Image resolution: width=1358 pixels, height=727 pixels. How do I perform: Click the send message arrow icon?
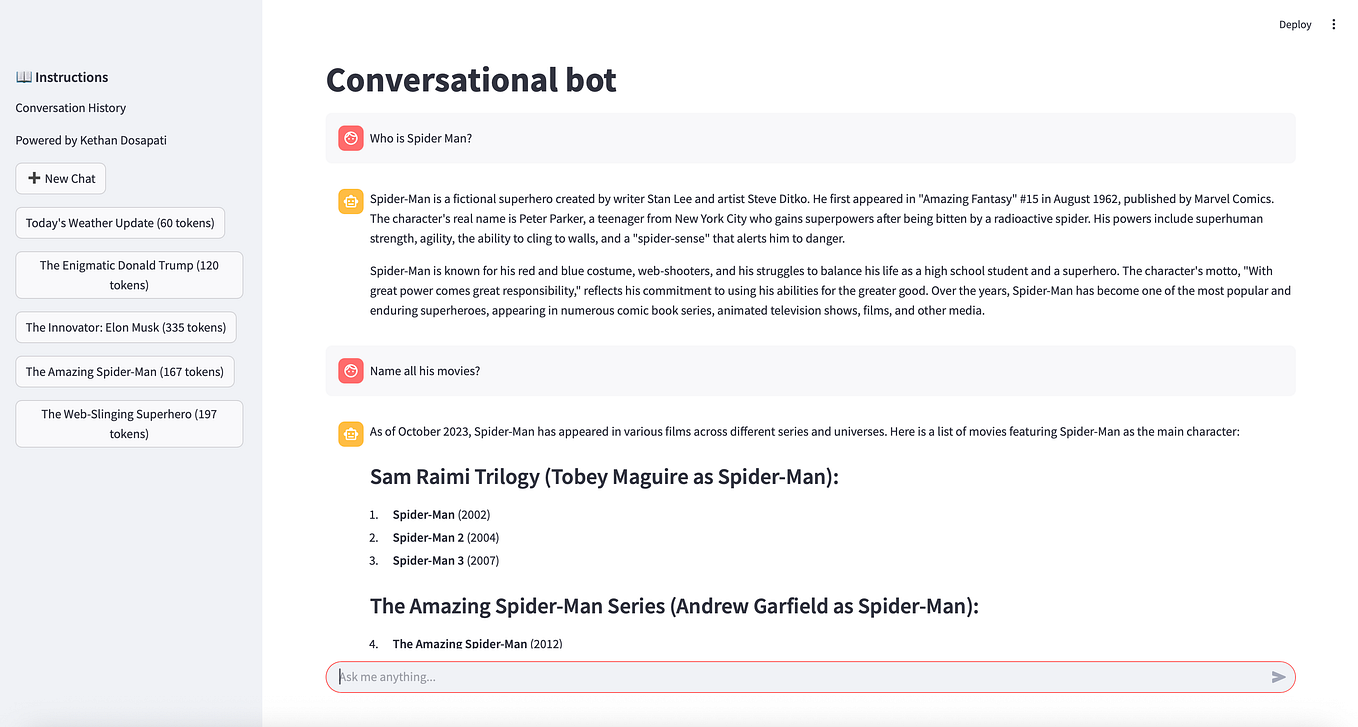click(x=1278, y=677)
